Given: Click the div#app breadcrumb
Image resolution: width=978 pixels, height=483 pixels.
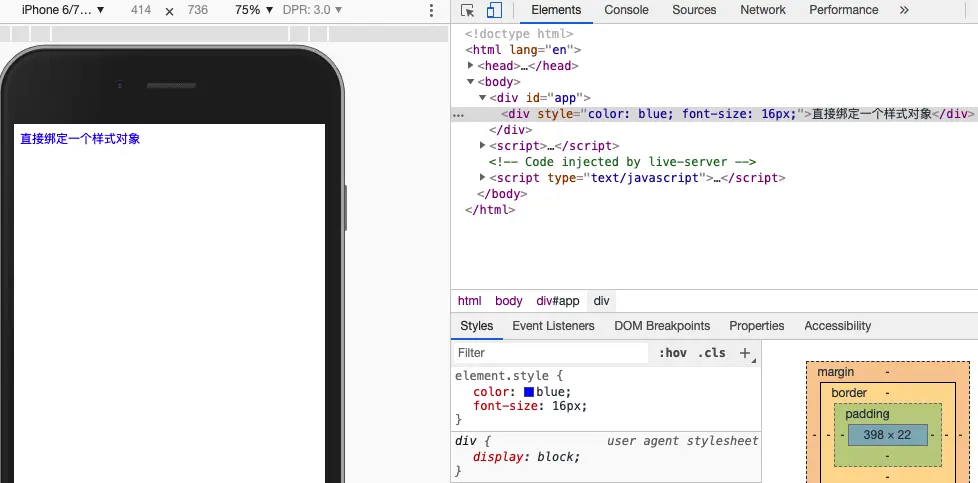Looking at the screenshot, I should click(x=558, y=301).
